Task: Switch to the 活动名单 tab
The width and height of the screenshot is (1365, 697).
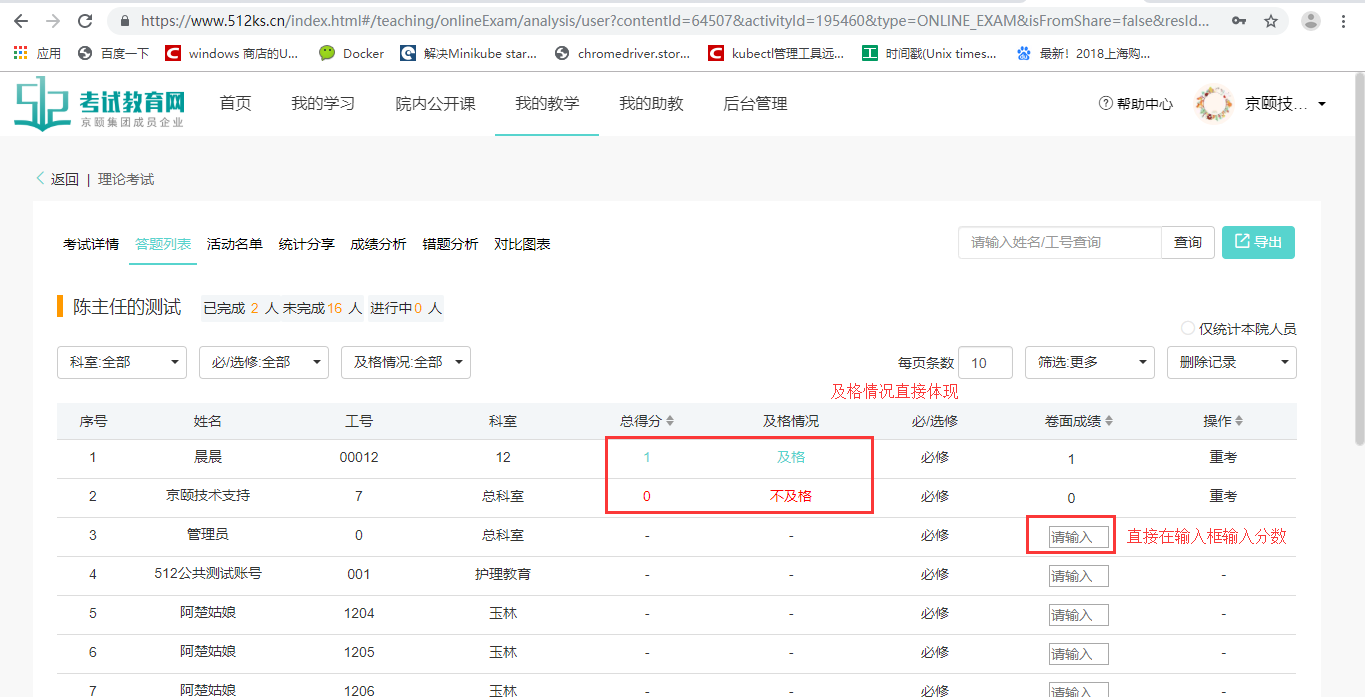Action: 235,244
